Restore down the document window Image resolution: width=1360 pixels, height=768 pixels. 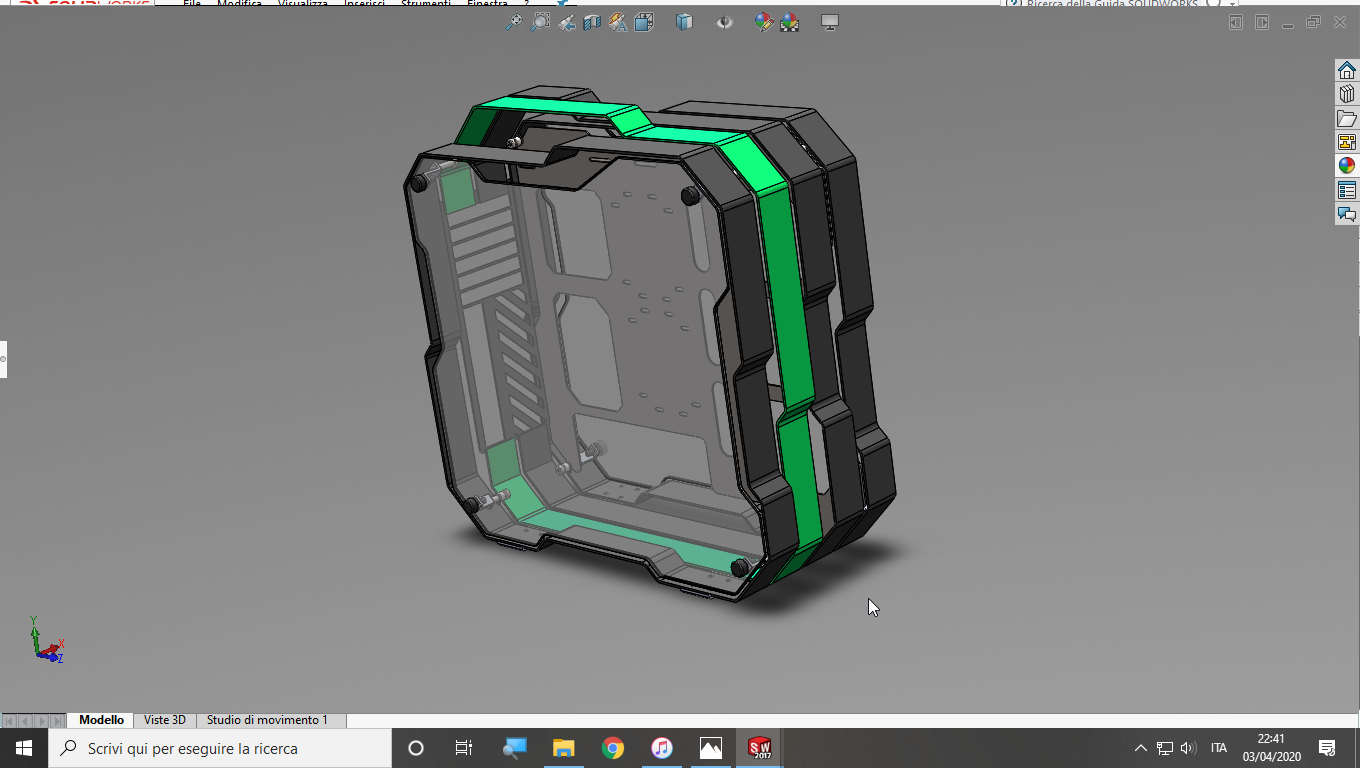click(x=1314, y=22)
